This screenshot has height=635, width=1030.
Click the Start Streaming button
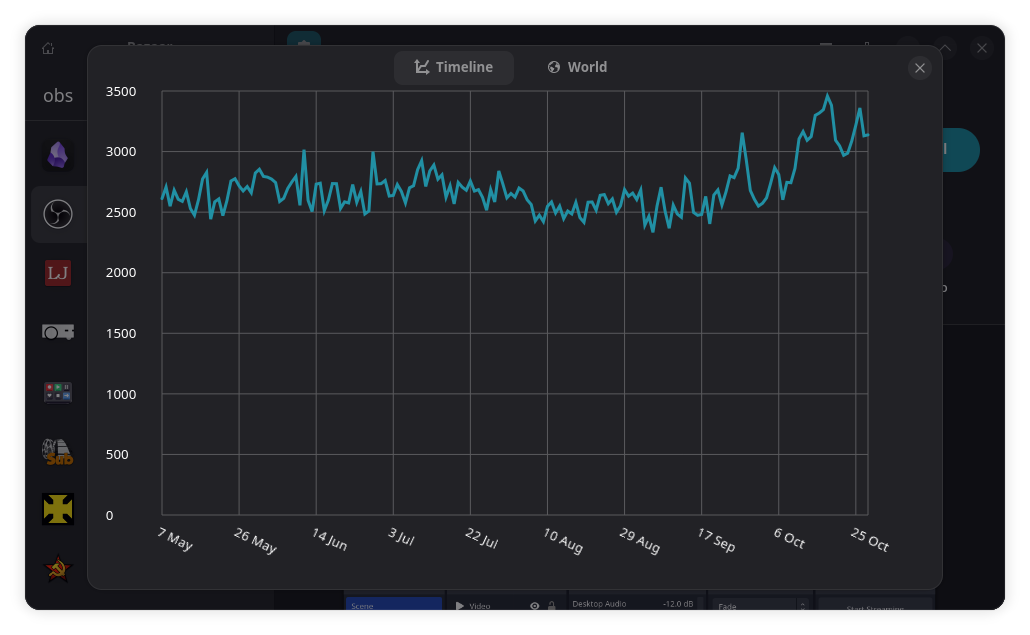[875, 609]
